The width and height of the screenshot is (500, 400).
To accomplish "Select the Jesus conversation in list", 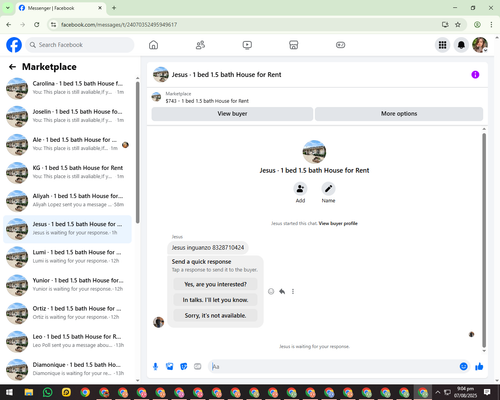I will point(67,229).
